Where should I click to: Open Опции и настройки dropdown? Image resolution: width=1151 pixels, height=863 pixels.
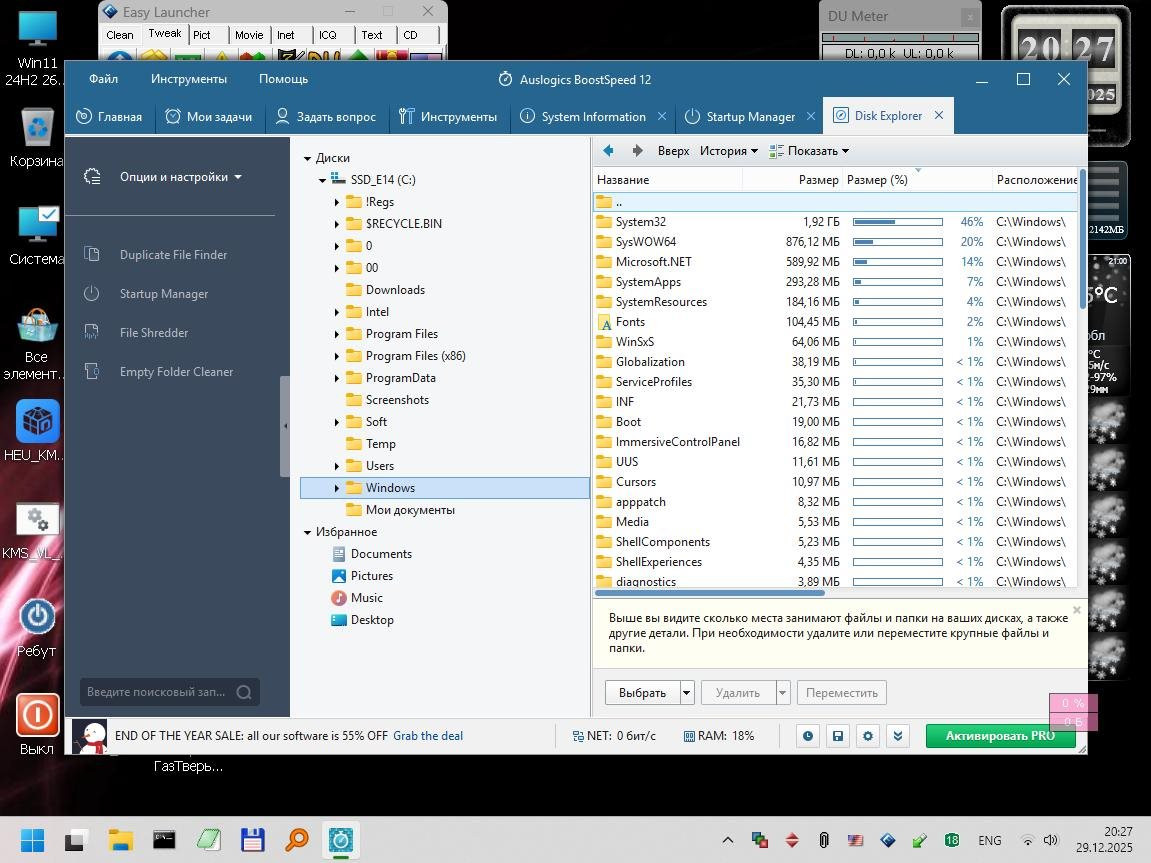point(181,177)
